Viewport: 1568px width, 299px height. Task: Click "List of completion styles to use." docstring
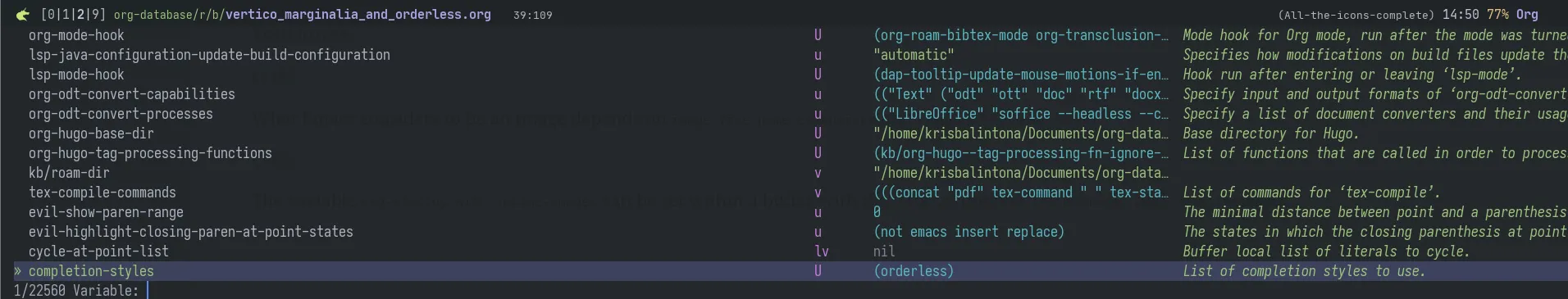(1304, 271)
